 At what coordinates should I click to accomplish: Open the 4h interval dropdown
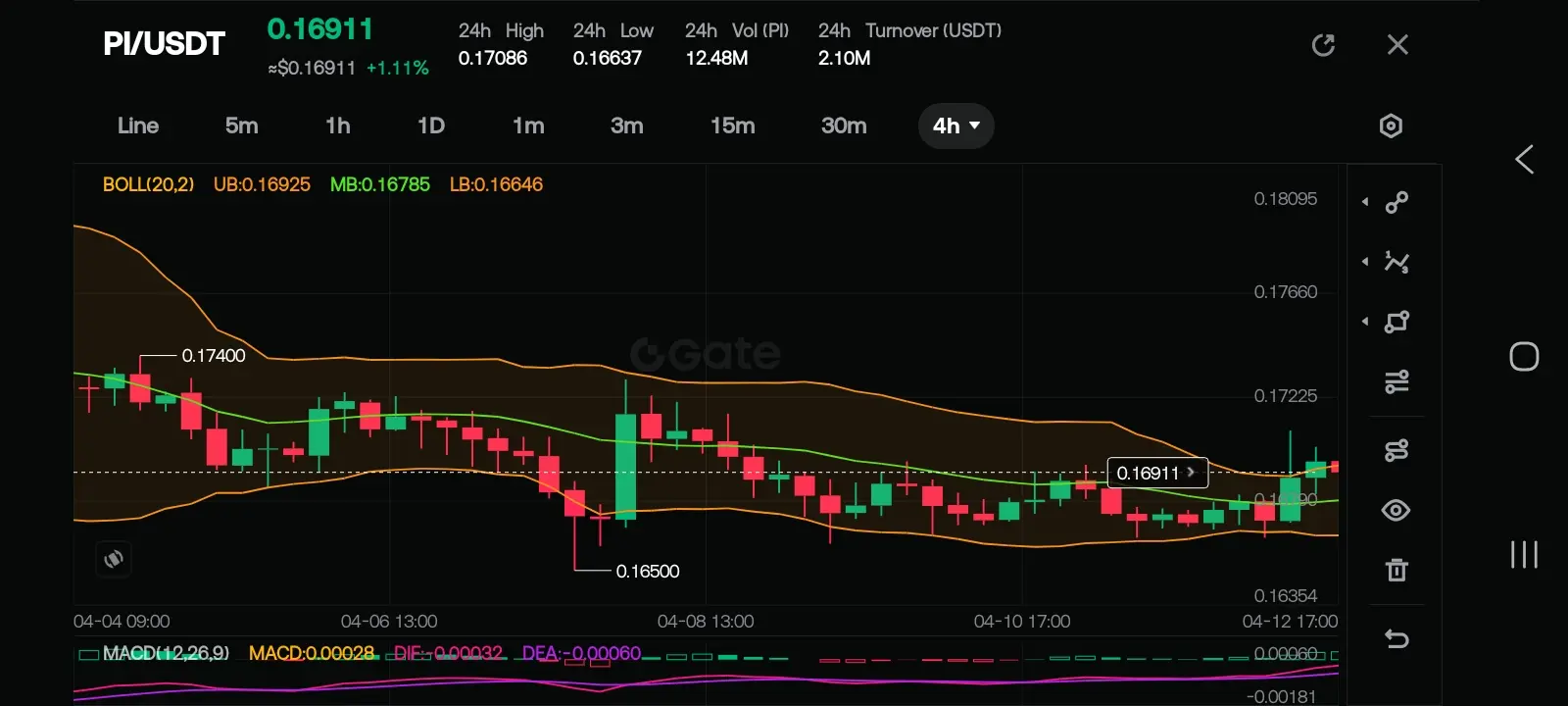pos(956,126)
